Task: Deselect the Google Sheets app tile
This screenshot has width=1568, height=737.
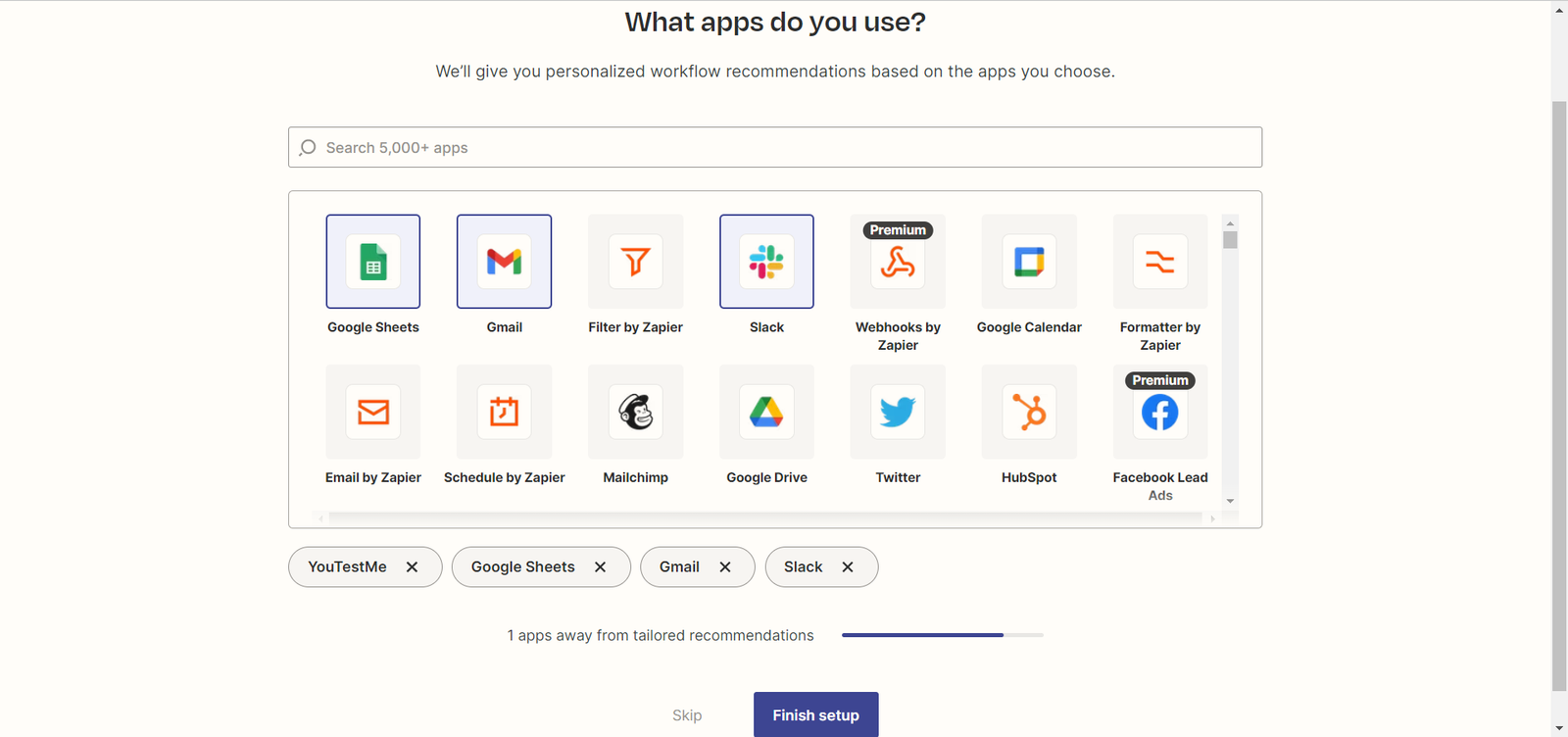Action: point(373,262)
